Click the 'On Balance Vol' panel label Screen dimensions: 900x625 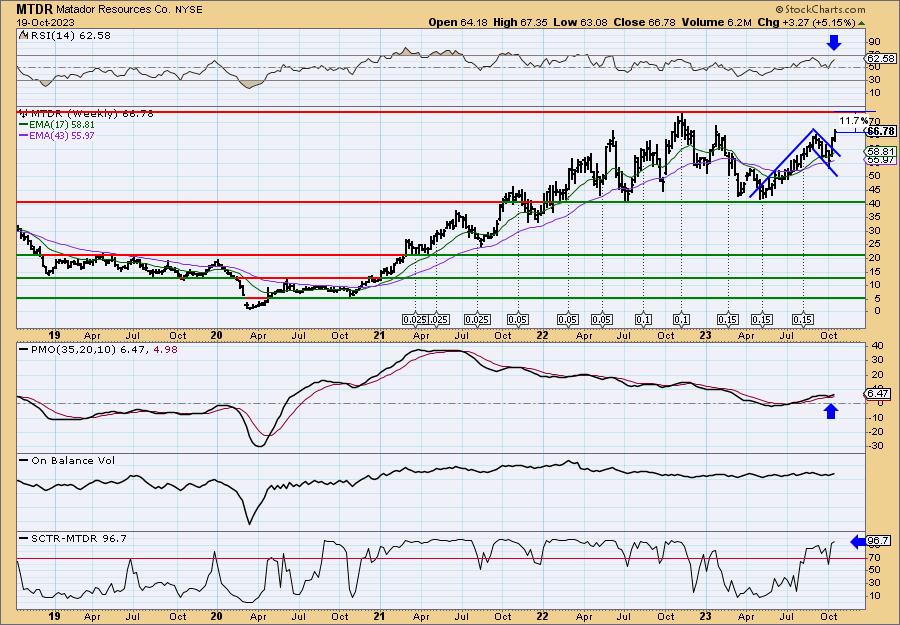click(x=72, y=460)
